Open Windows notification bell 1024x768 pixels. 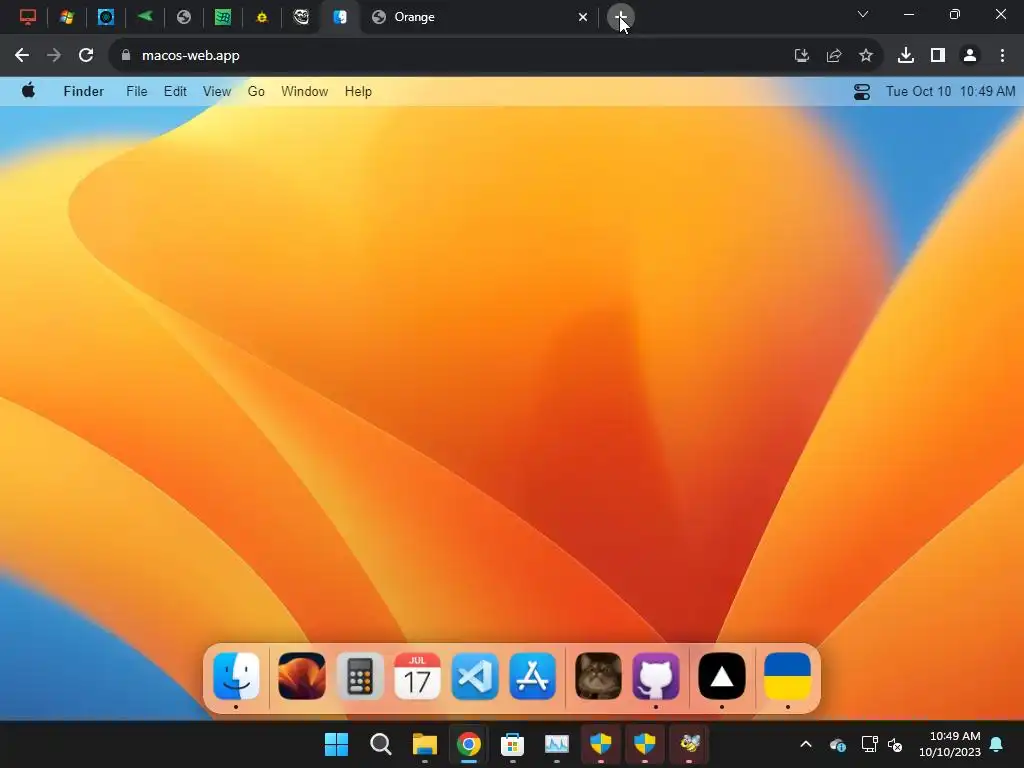(x=997, y=744)
